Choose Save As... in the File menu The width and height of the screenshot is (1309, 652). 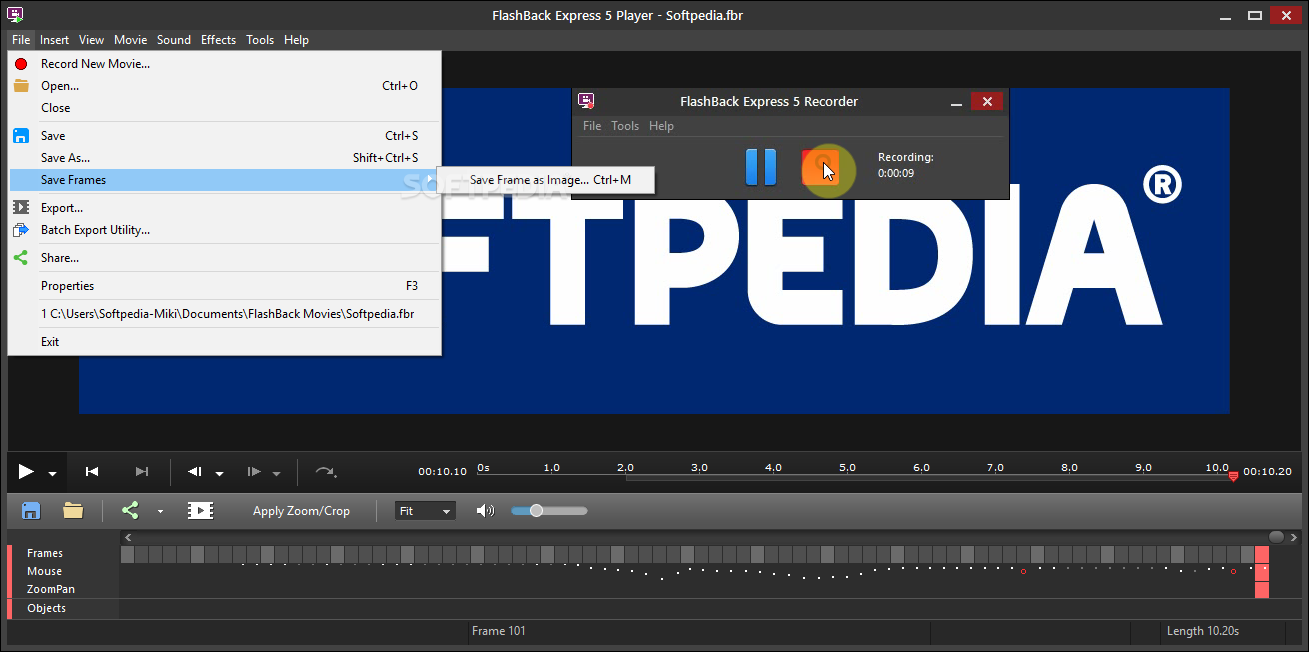point(224,158)
